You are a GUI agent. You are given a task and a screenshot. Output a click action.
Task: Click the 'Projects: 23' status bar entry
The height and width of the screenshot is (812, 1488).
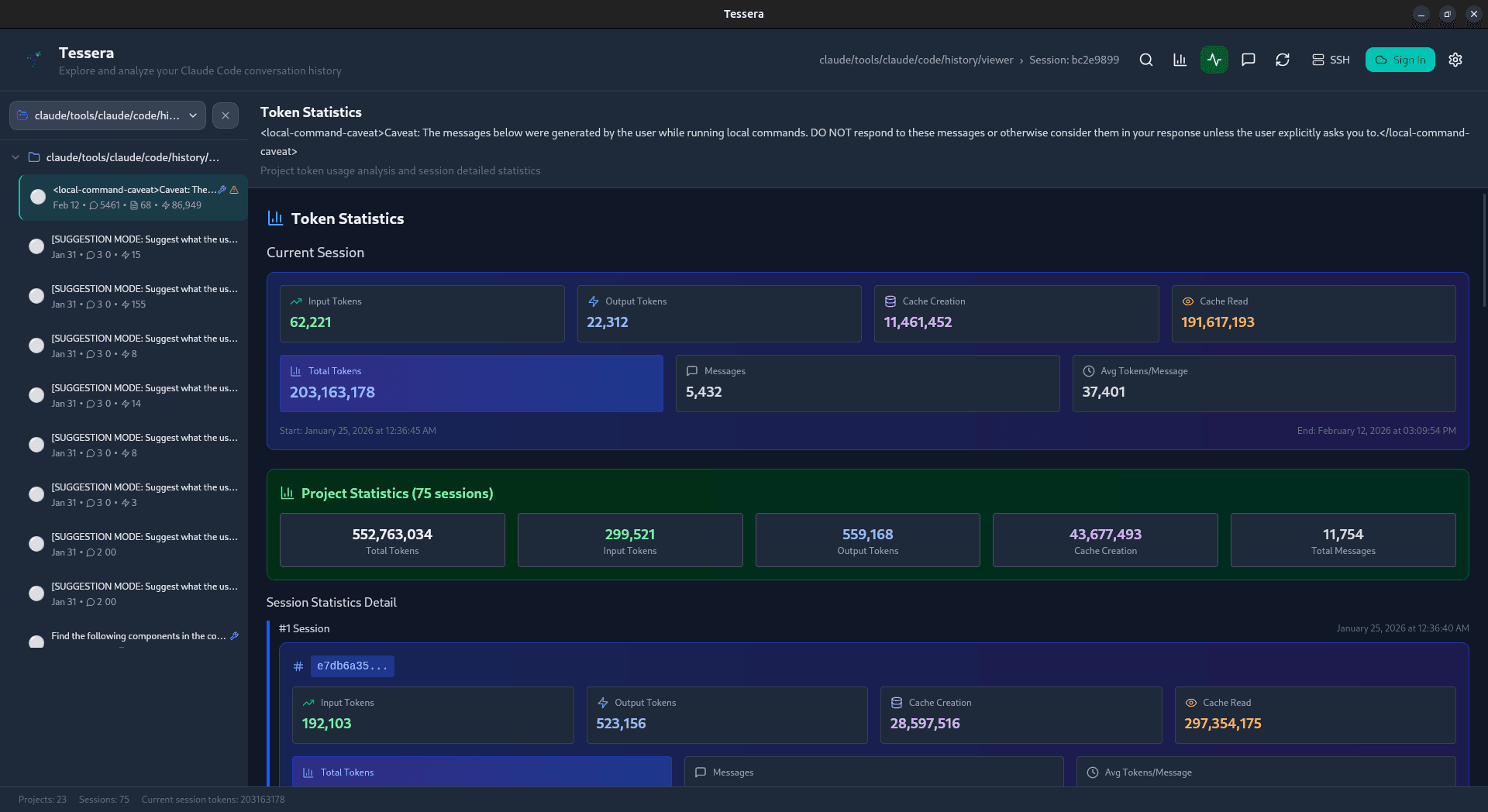(43, 800)
